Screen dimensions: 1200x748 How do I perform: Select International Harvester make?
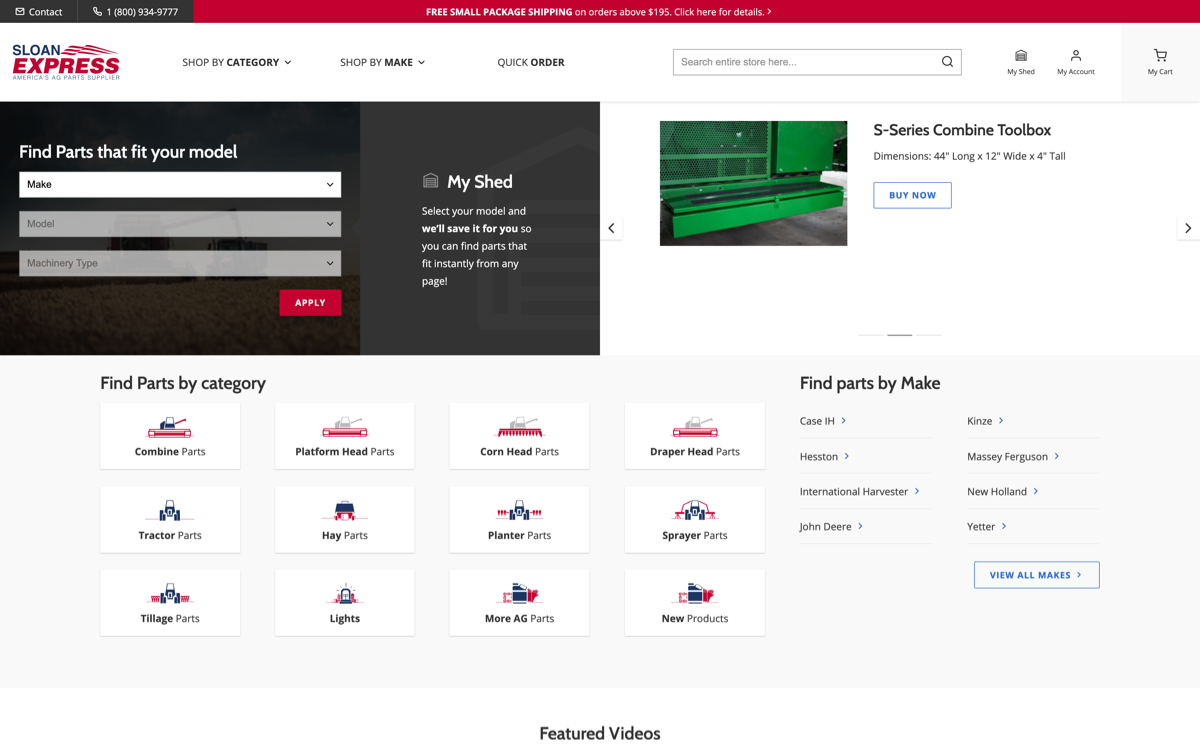point(859,491)
